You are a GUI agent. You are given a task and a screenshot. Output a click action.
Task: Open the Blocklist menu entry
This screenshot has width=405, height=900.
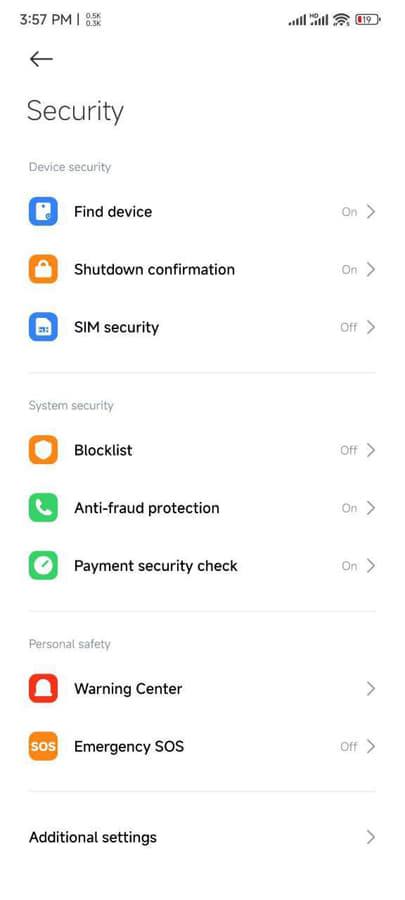coord(202,450)
